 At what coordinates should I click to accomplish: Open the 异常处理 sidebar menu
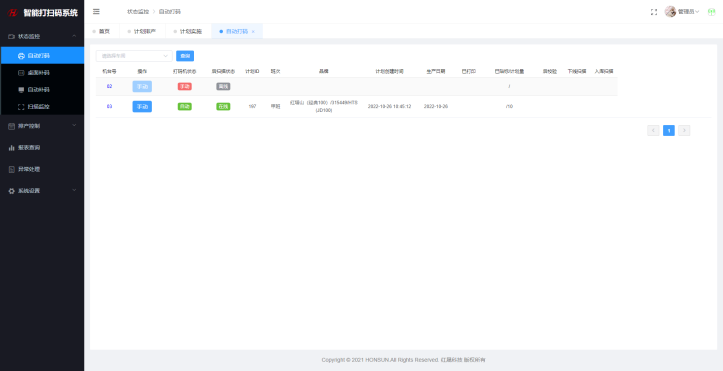pyautogui.click(x=42, y=169)
